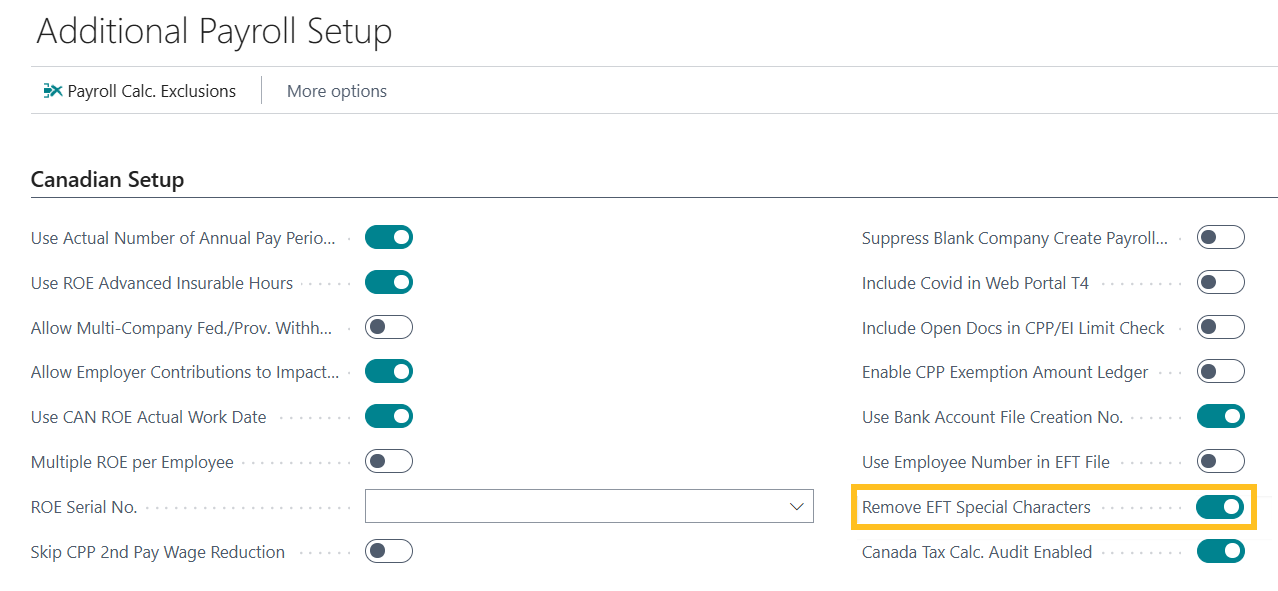Disable Use ROE Advanced Insurable Hours
Screen dimensions: 1278x591
(389, 283)
